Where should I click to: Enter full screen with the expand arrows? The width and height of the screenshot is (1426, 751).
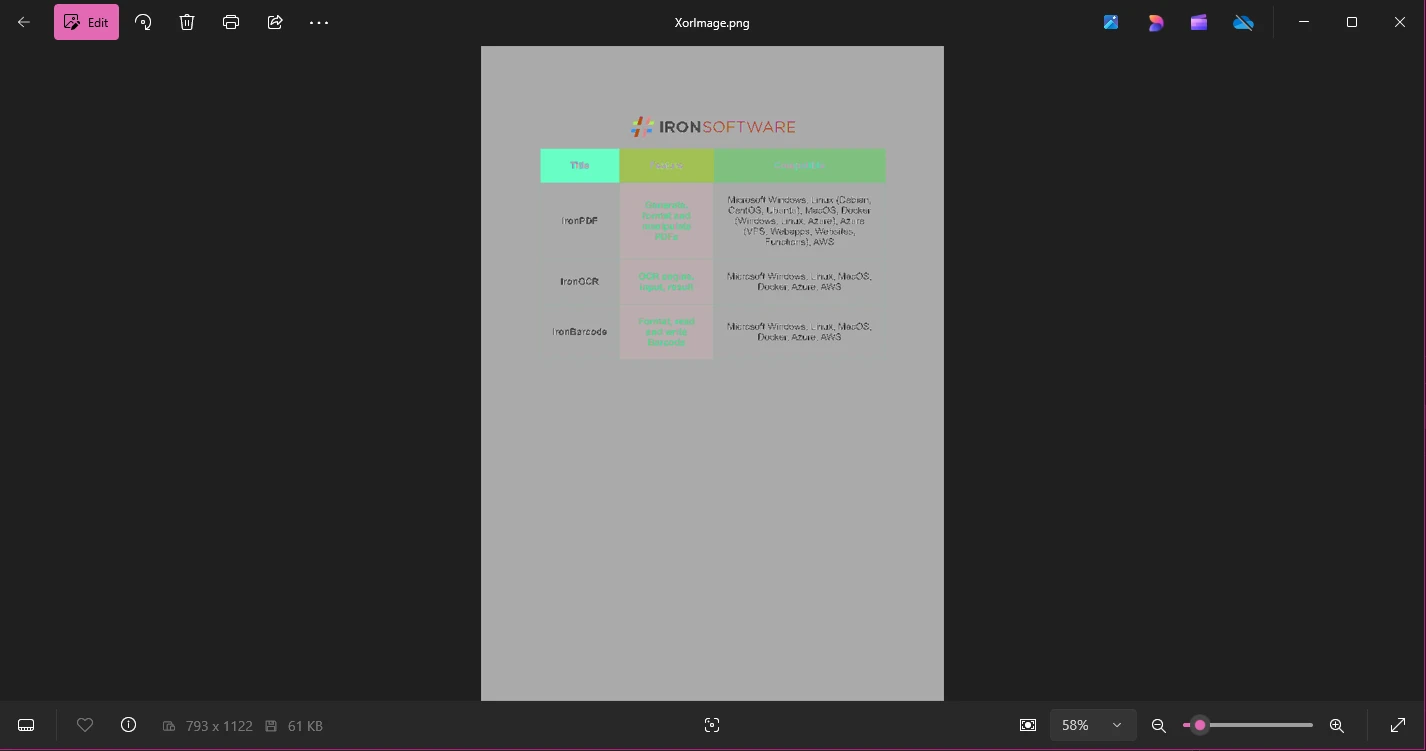click(x=1398, y=725)
